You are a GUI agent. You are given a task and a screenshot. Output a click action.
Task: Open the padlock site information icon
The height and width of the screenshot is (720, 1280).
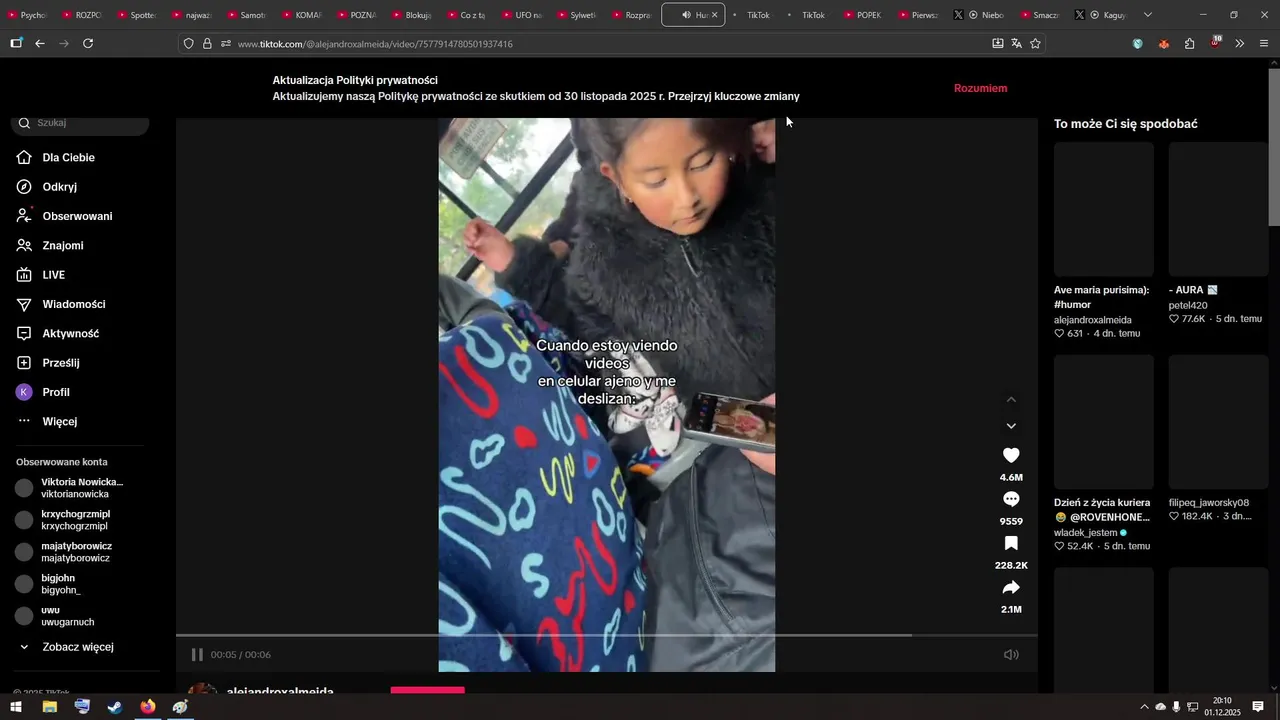207,43
